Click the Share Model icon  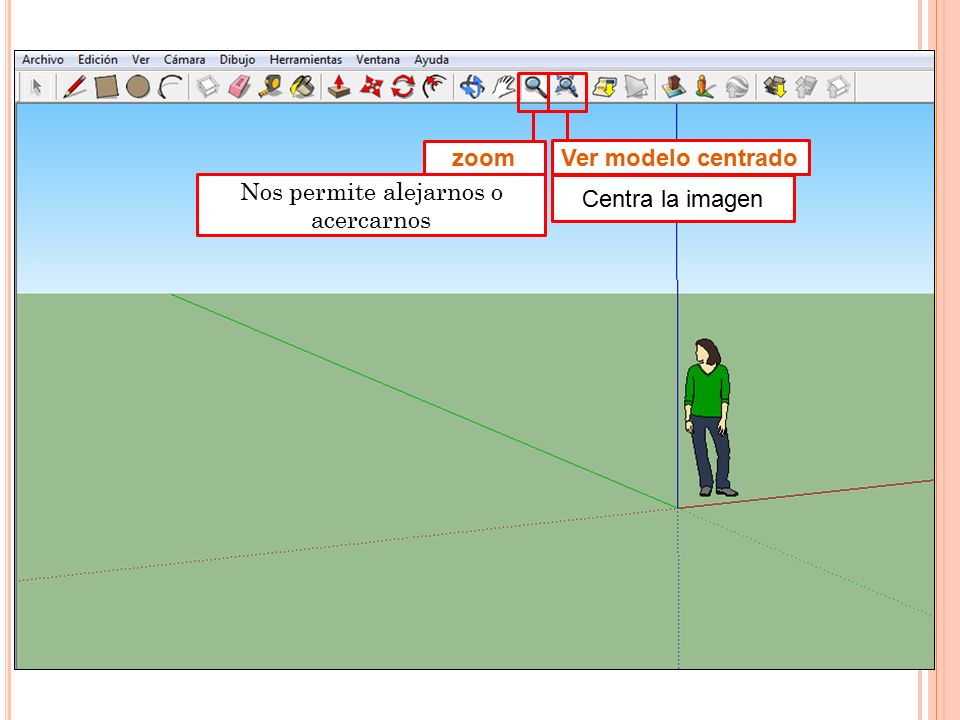click(x=806, y=87)
